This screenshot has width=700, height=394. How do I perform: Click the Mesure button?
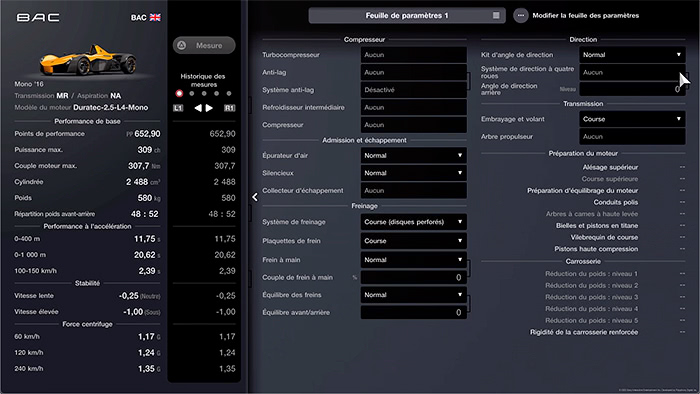(x=204, y=45)
